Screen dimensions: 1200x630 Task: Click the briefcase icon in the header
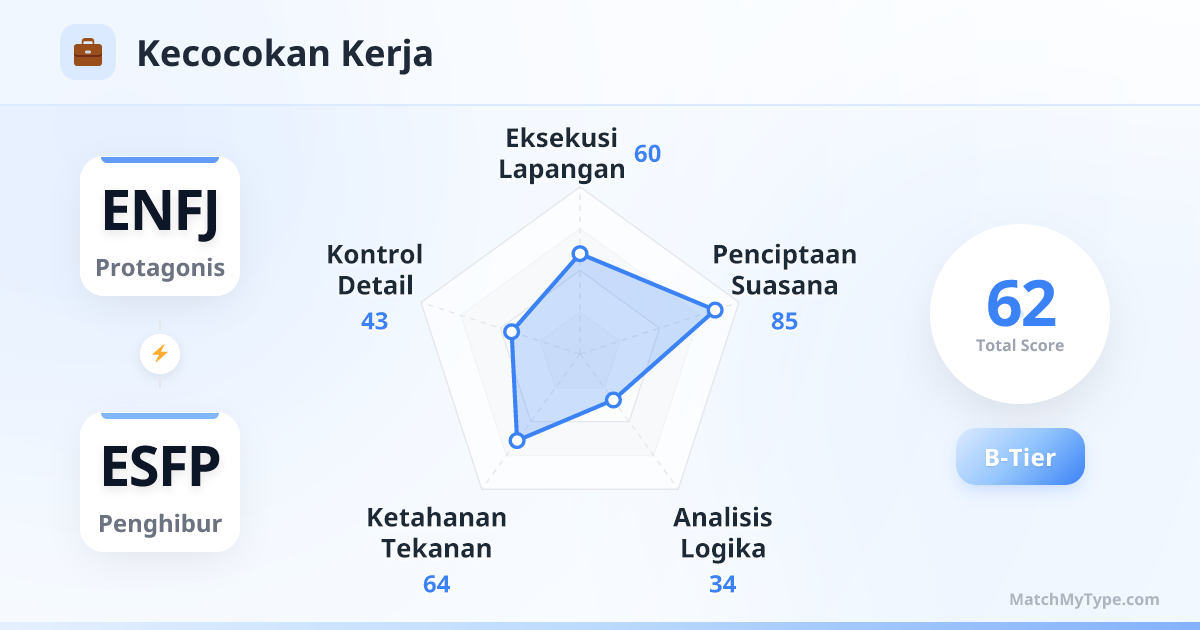click(x=88, y=52)
